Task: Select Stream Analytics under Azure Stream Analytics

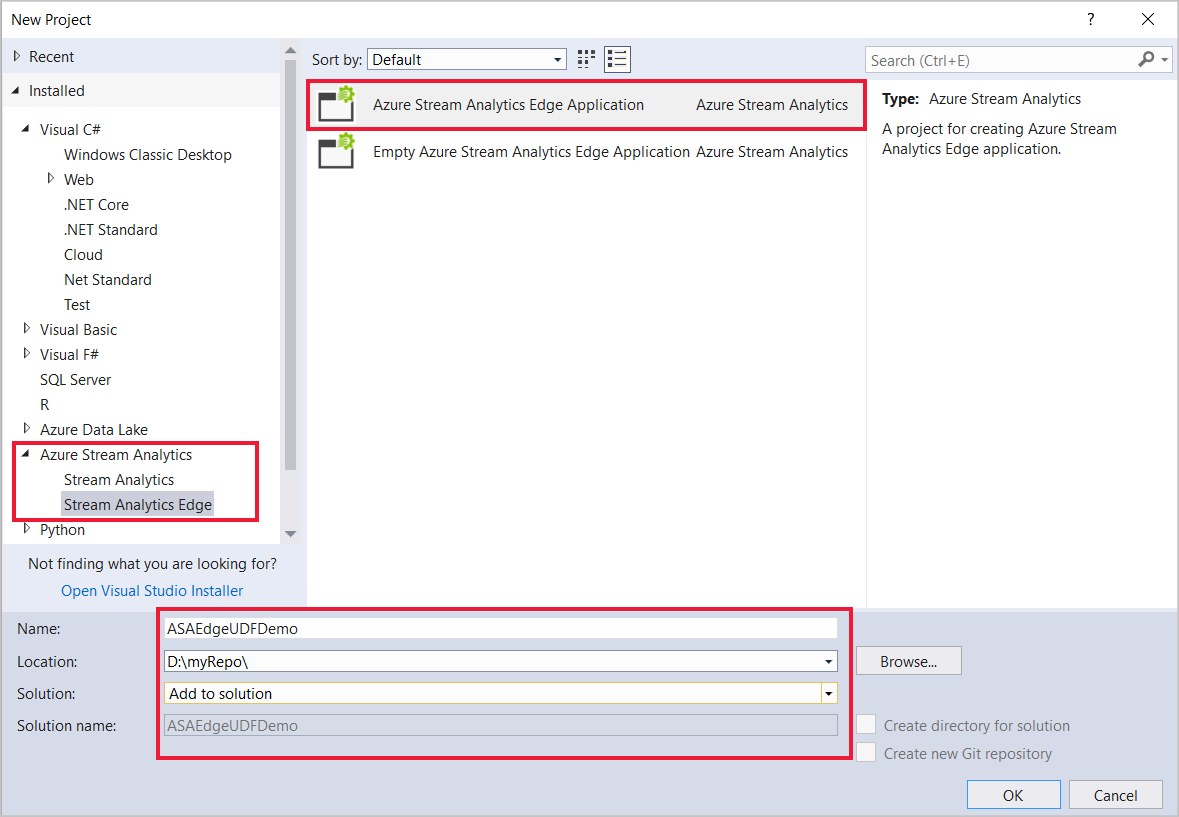Action: (x=118, y=479)
